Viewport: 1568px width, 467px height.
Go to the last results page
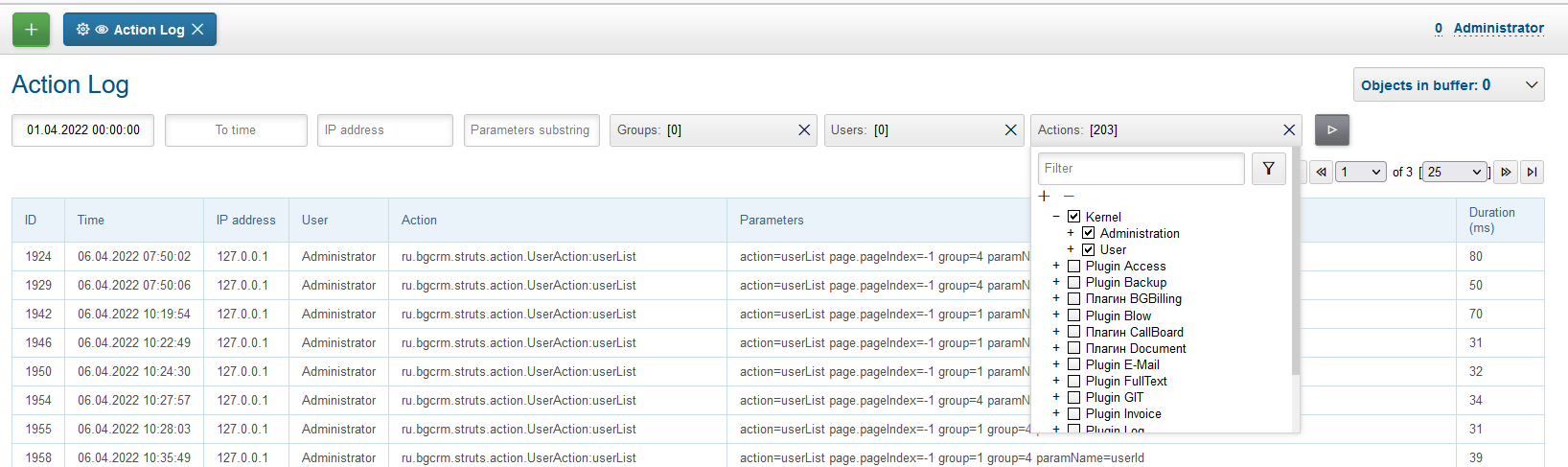pyautogui.click(x=1532, y=173)
